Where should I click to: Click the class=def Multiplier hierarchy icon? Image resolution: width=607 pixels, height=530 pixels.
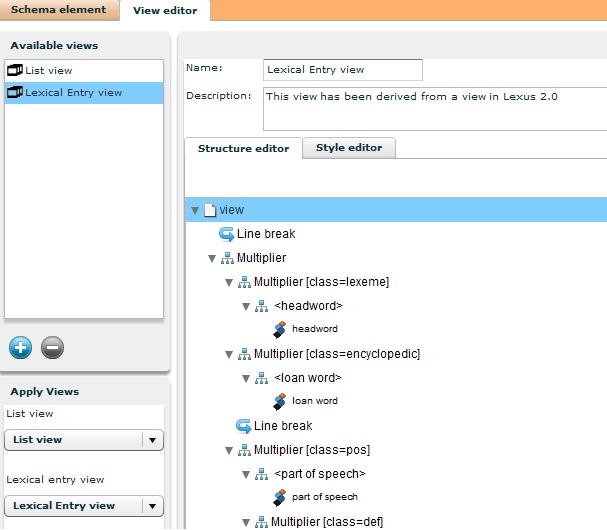coord(261,522)
